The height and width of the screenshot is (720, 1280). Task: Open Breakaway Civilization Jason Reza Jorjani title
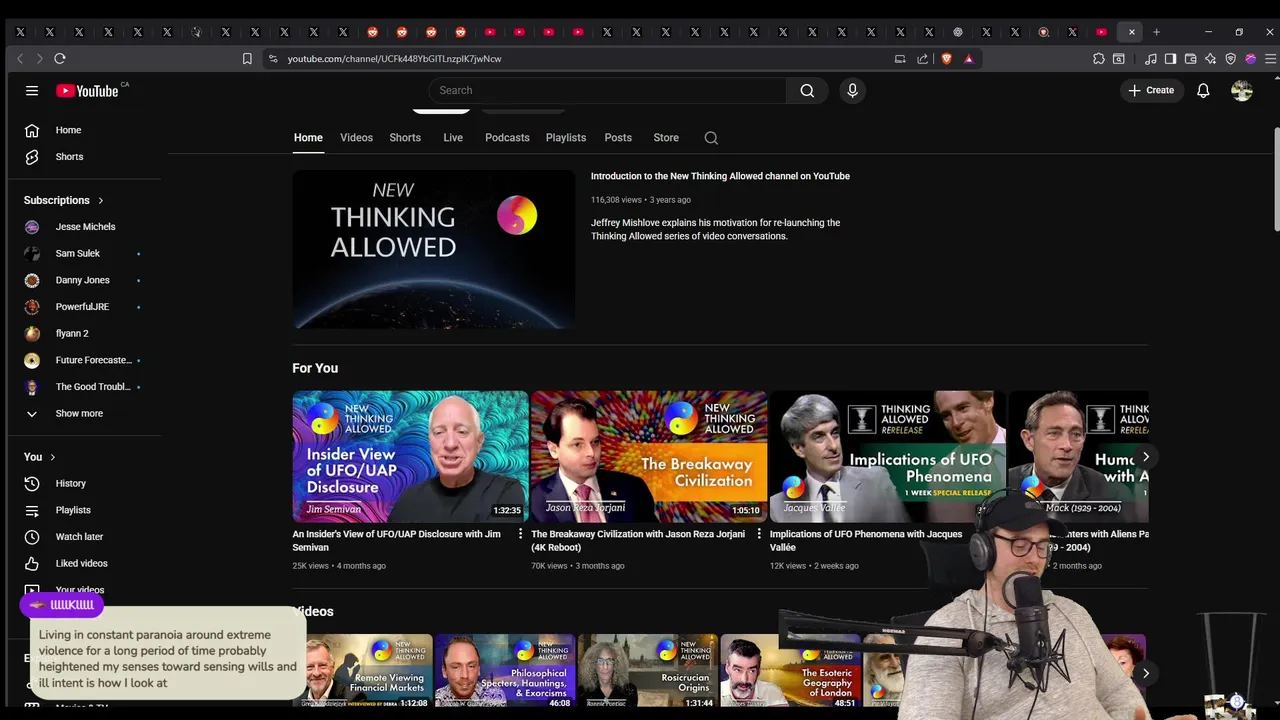[638, 540]
